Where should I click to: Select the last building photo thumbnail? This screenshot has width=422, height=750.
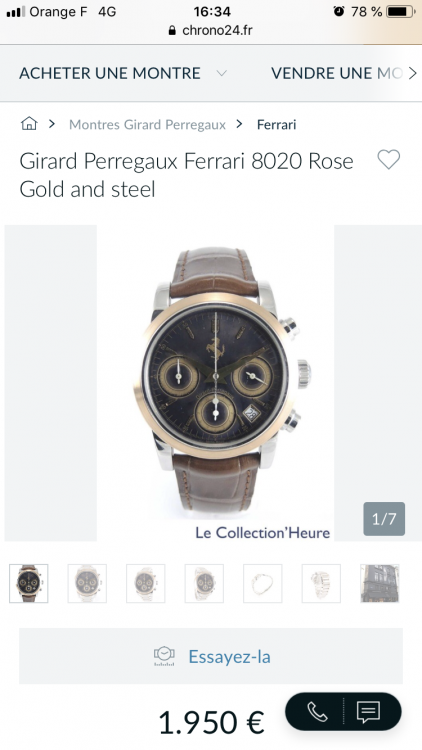[379, 583]
